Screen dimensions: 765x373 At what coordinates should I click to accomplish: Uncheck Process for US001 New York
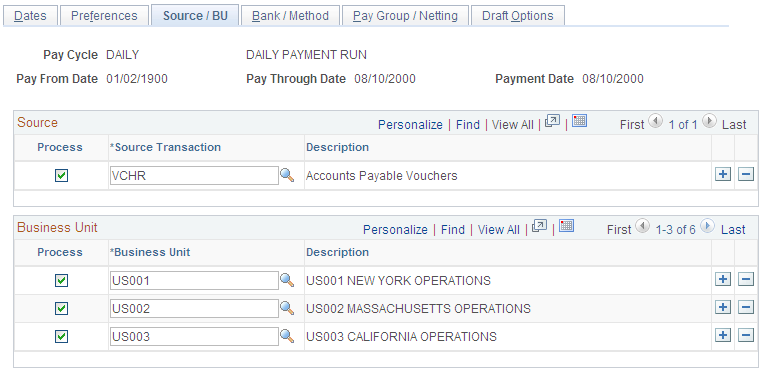tap(61, 280)
